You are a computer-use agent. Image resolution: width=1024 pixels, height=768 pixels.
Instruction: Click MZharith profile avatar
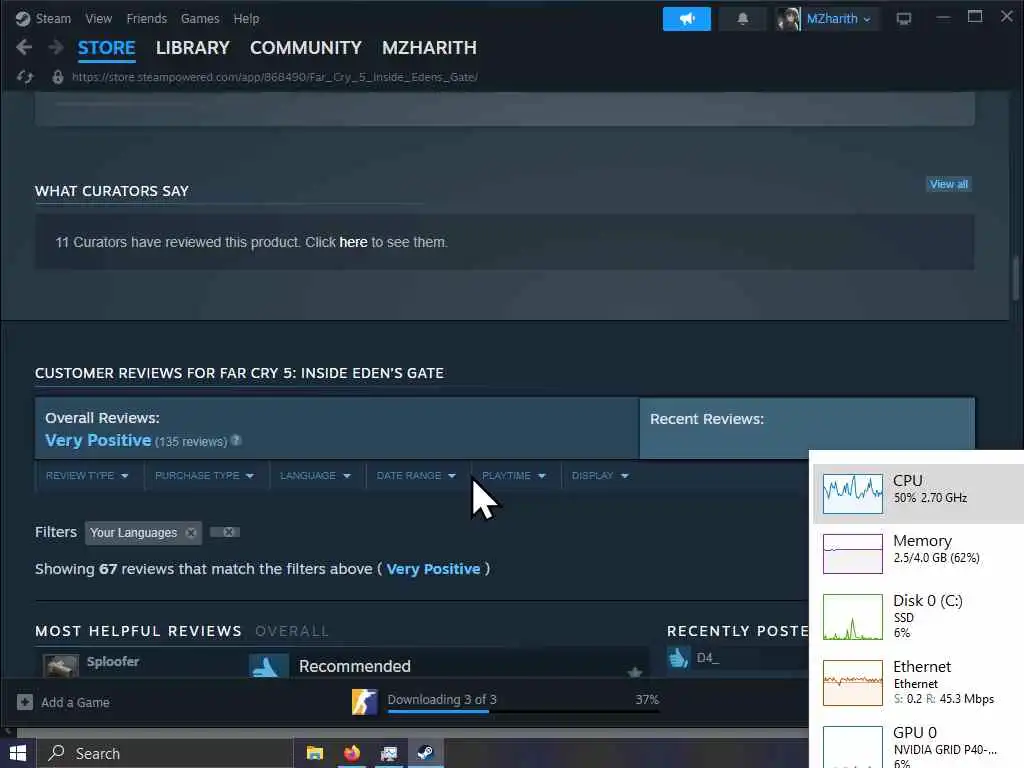tap(788, 19)
